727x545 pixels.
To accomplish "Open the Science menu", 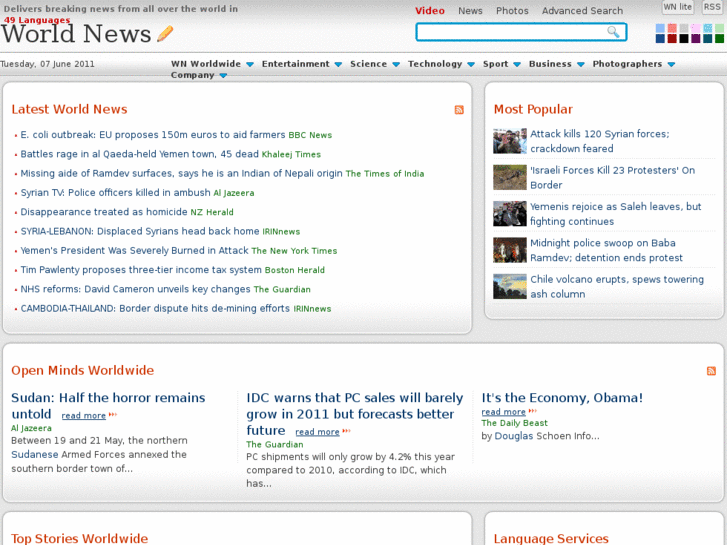I will 369,64.
